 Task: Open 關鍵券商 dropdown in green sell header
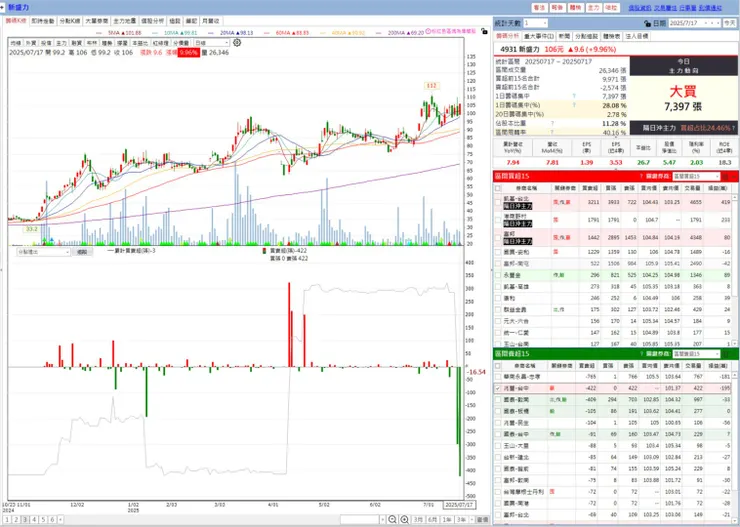pos(696,354)
